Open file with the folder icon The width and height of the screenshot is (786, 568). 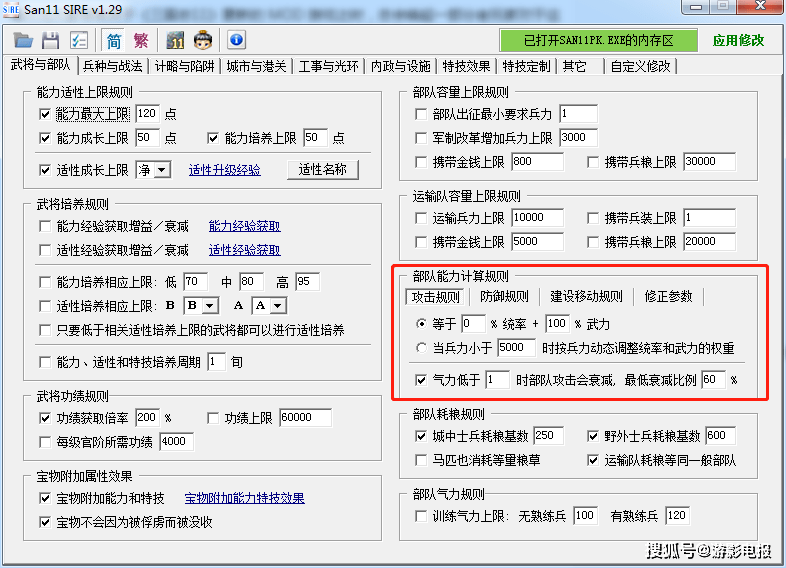coord(23,40)
